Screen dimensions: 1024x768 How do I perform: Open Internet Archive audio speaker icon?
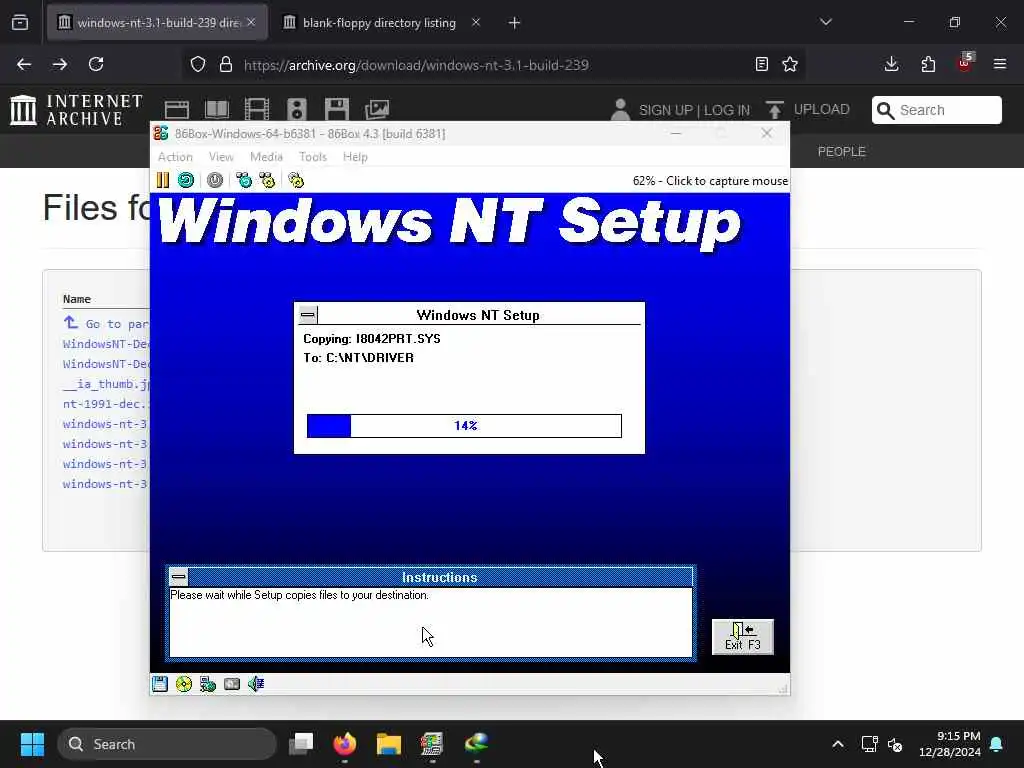[296, 109]
